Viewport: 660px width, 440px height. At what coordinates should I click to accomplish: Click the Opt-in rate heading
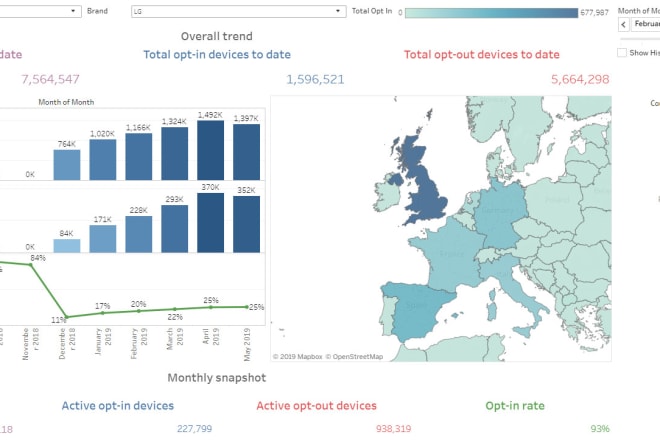point(515,406)
